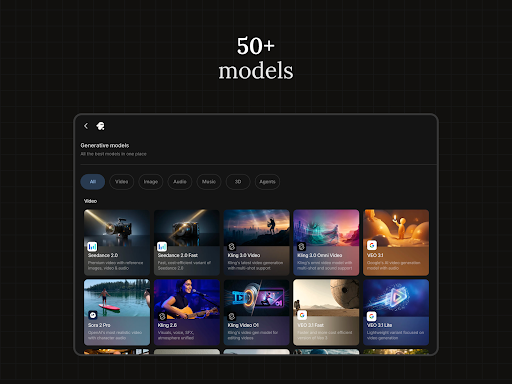The width and height of the screenshot is (512, 384).
Task: Open the Kling 2.6 card thumbnail
Action: point(187,298)
